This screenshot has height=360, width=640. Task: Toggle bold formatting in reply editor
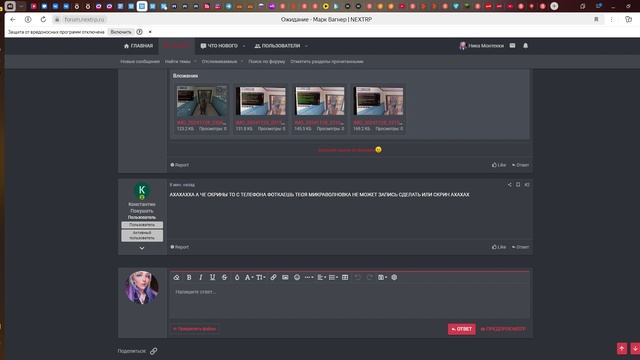click(x=189, y=278)
